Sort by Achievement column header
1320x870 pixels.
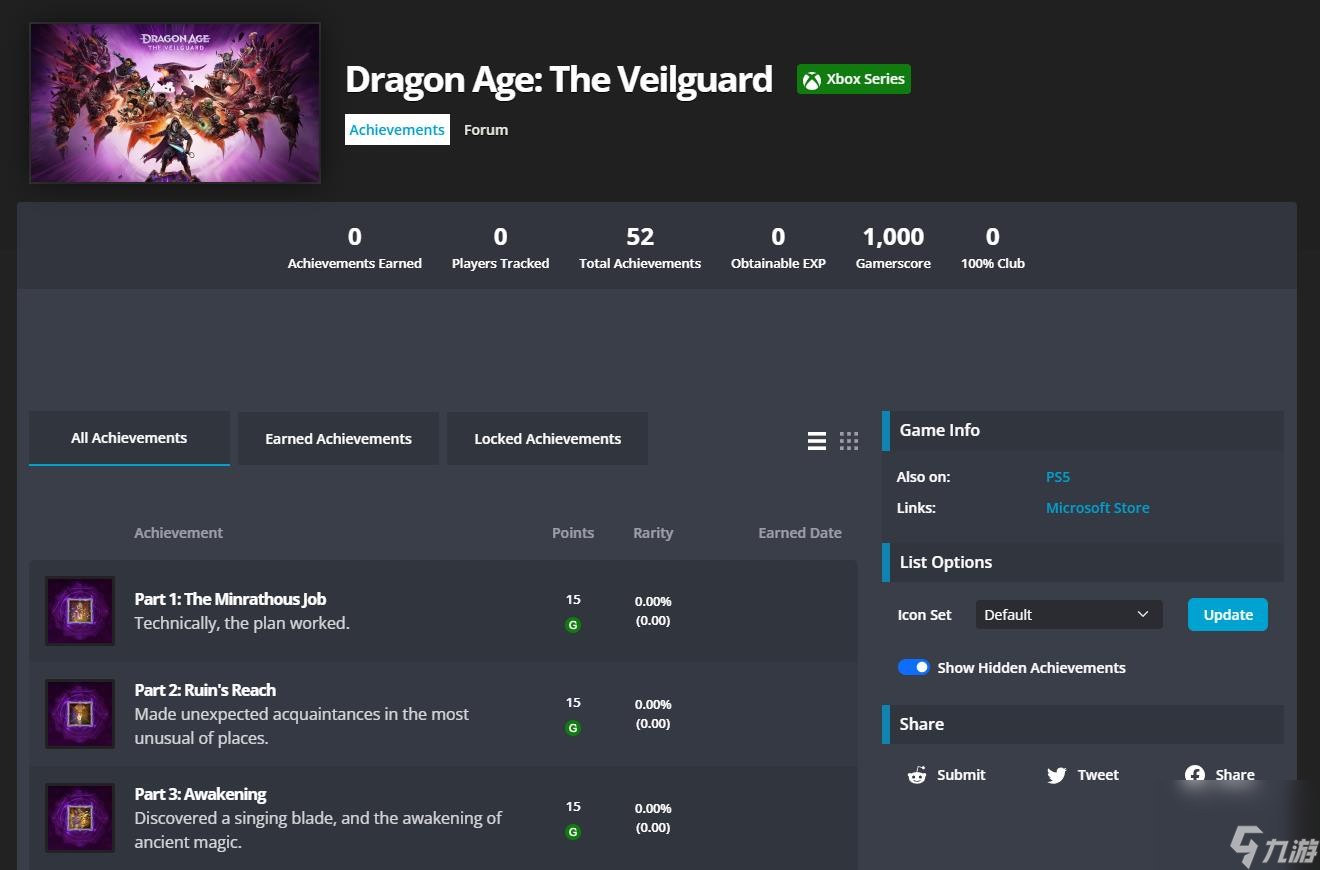179,533
